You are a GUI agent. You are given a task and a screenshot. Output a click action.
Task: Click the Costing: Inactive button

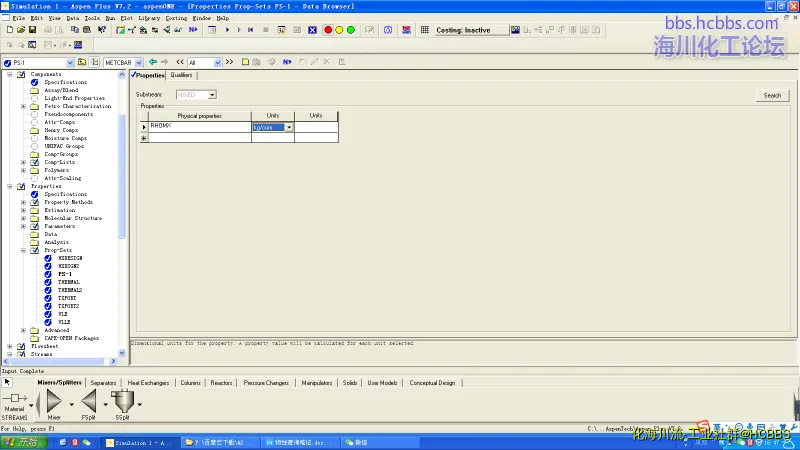471,30
